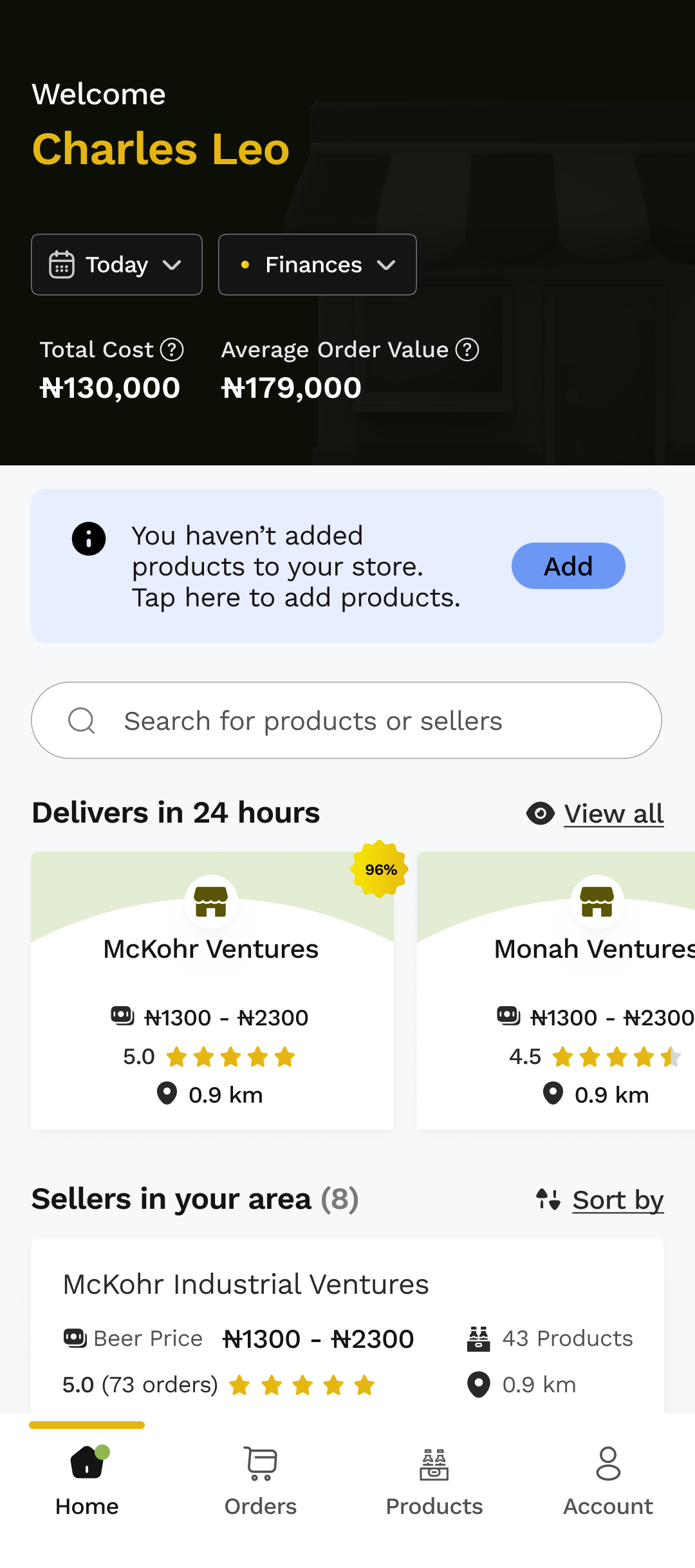Image resolution: width=695 pixels, height=1568 pixels.
Task: Click the McKohr Ventures store icon
Action: click(211, 901)
